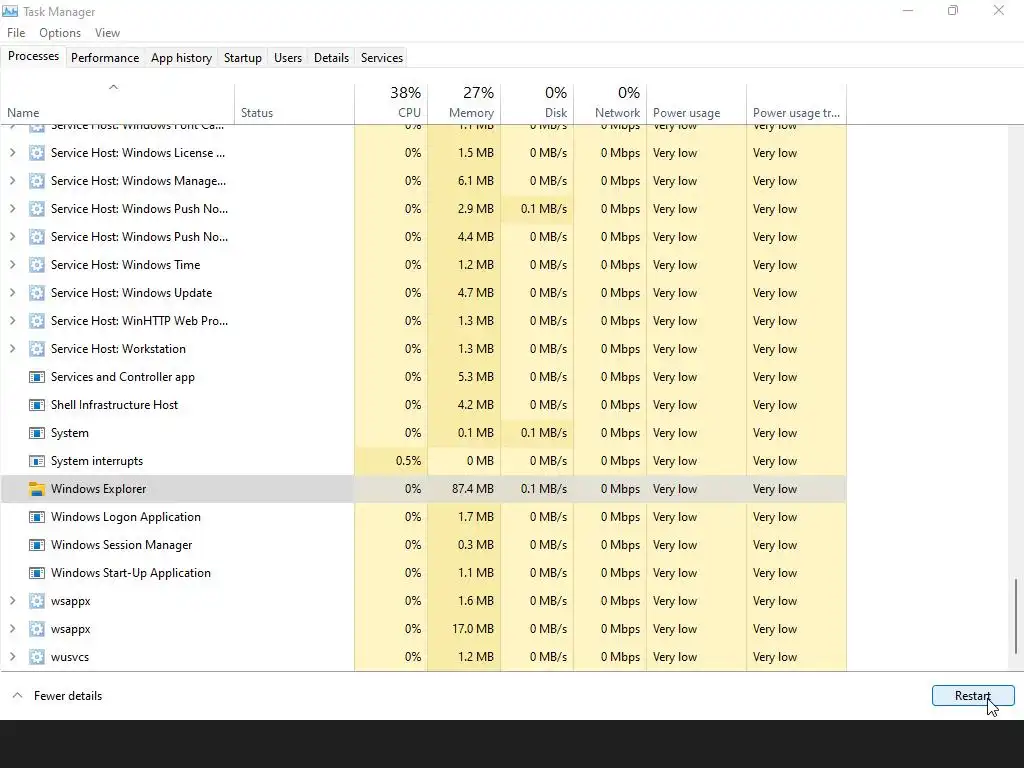
Task: Click the System interrupts process icon
Action: [x=37, y=461]
